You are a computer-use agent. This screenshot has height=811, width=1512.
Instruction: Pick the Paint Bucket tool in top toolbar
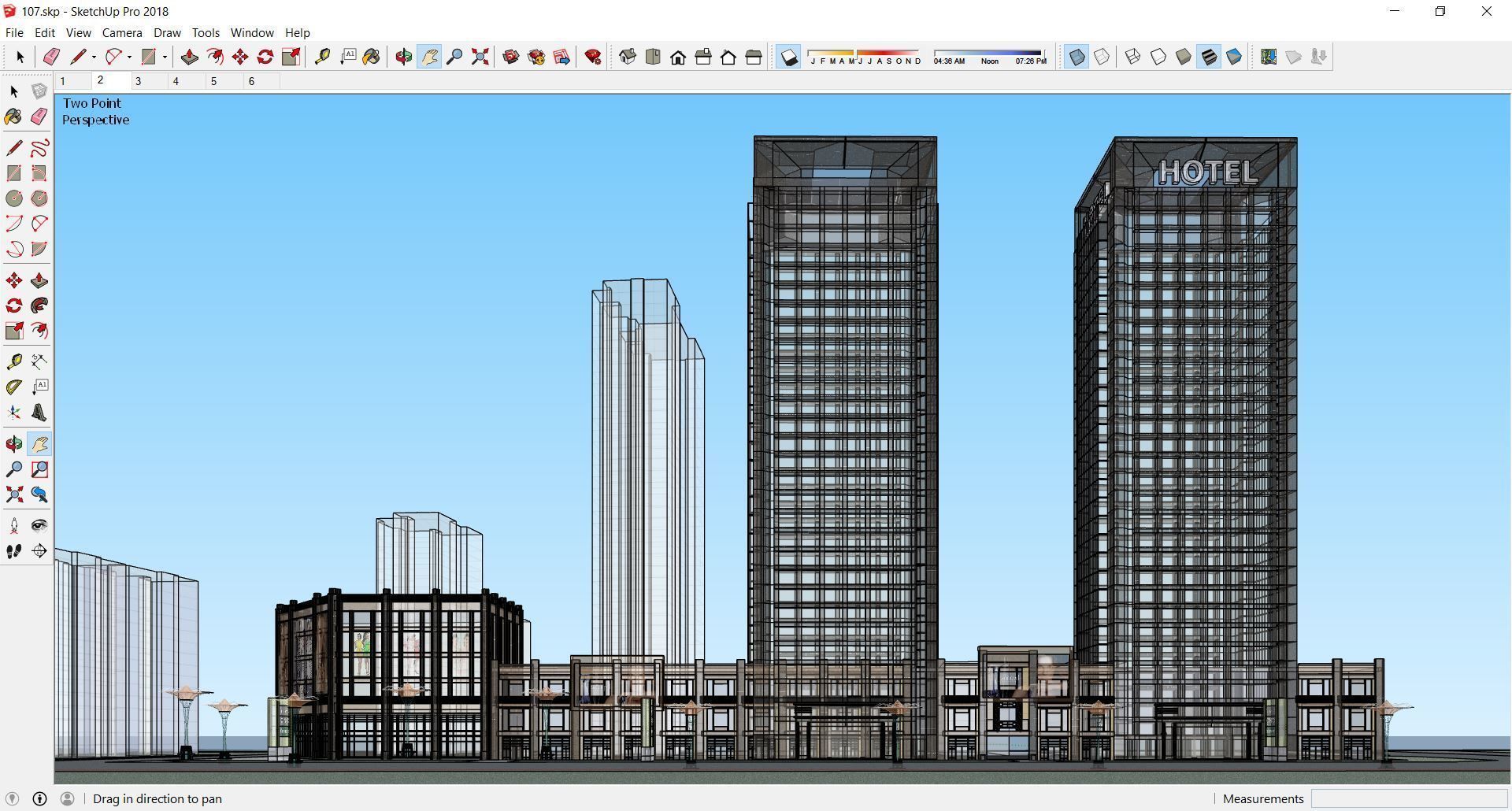(x=372, y=57)
